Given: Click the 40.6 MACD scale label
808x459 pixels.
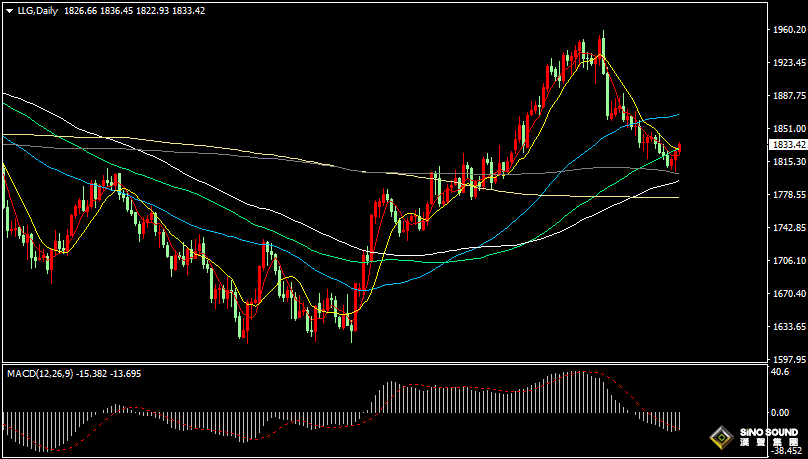Looking at the screenshot, I should pos(782,372).
